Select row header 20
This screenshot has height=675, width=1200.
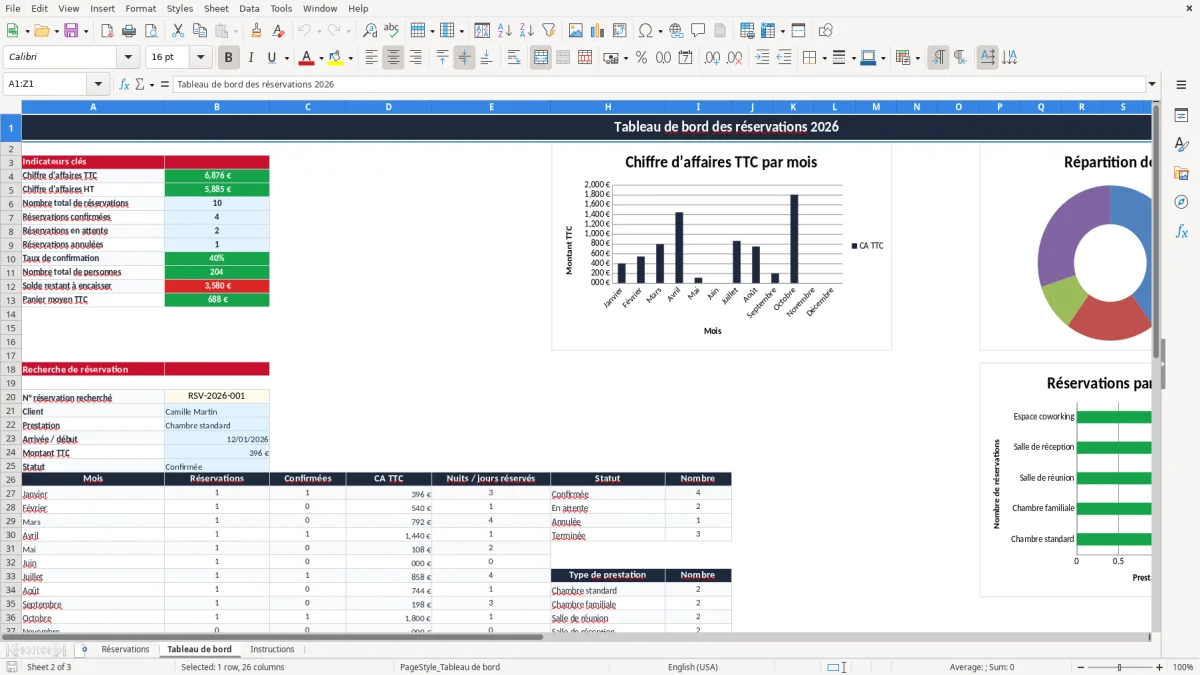10,397
